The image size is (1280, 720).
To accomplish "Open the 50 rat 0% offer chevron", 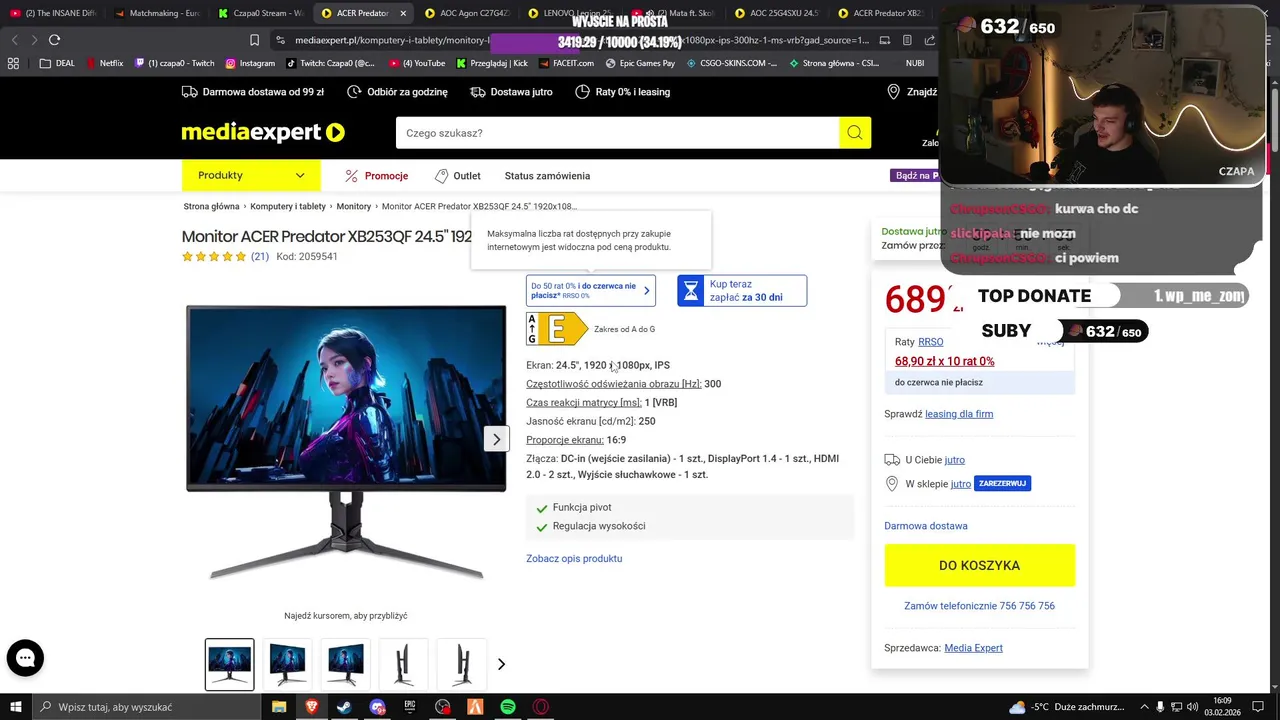I will (646, 291).
